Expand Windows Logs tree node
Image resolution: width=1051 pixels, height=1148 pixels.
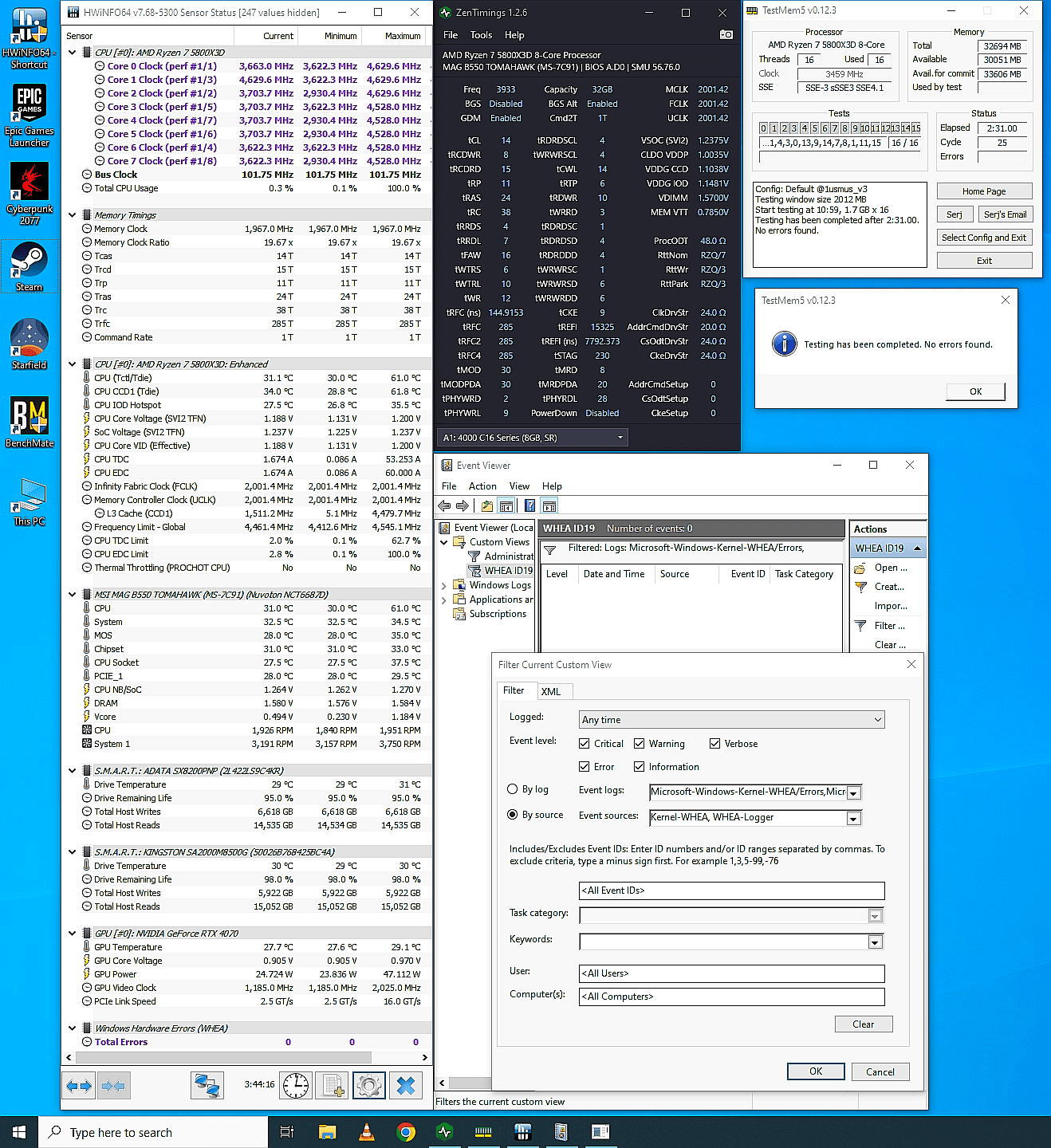[x=444, y=585]
